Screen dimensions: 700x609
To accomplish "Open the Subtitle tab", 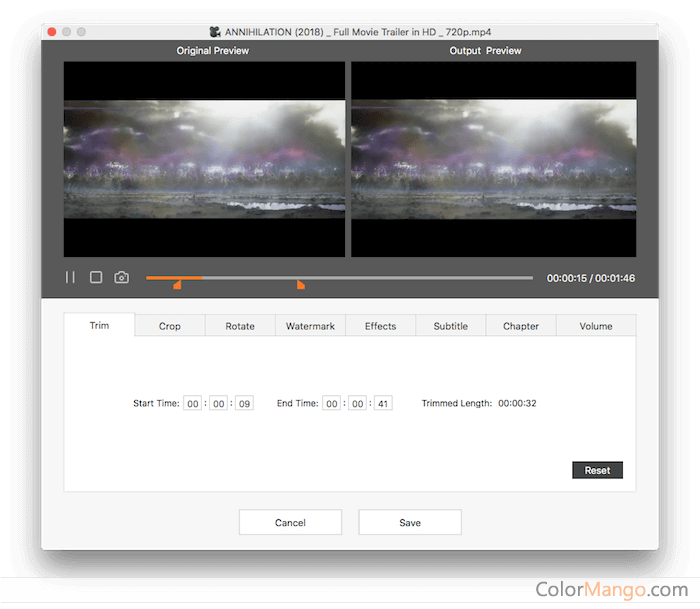I will (450, 326).
